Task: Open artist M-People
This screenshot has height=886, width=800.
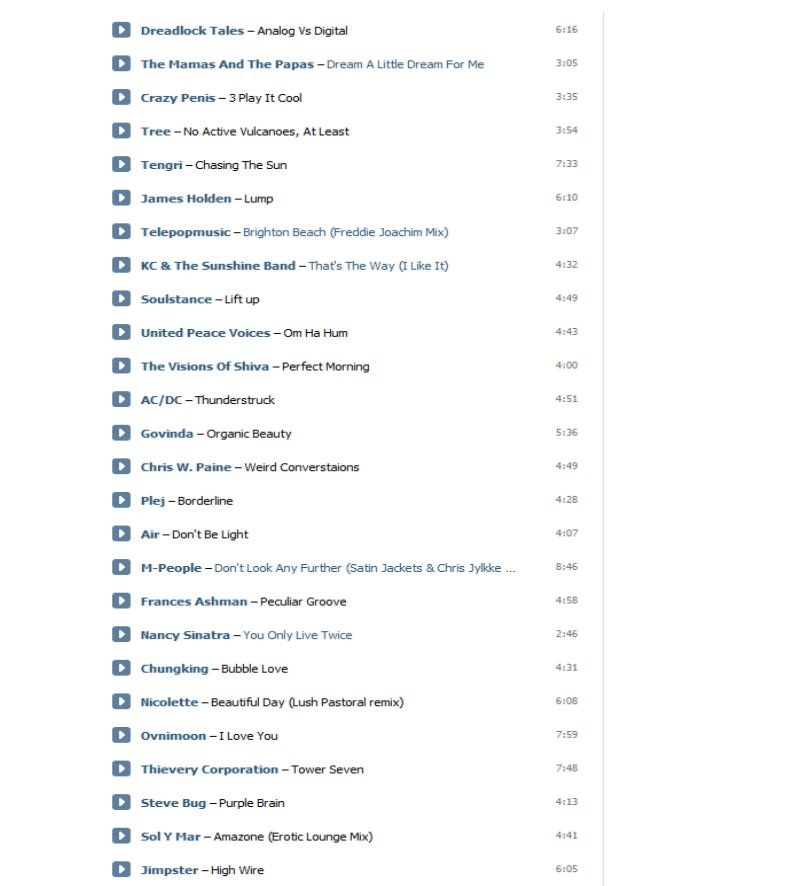Action: (171, 568)
